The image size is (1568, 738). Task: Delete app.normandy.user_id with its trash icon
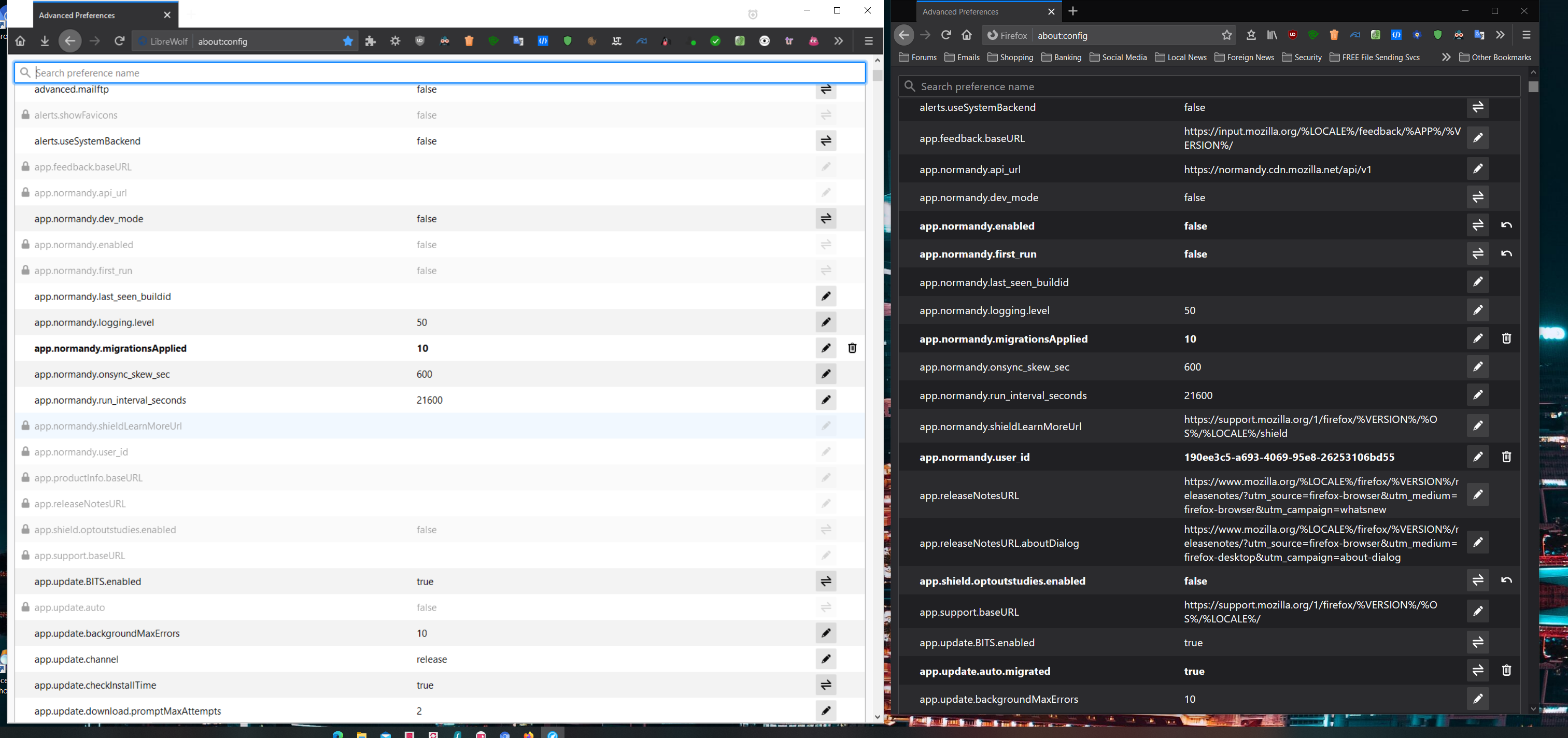click(1506, 457)
